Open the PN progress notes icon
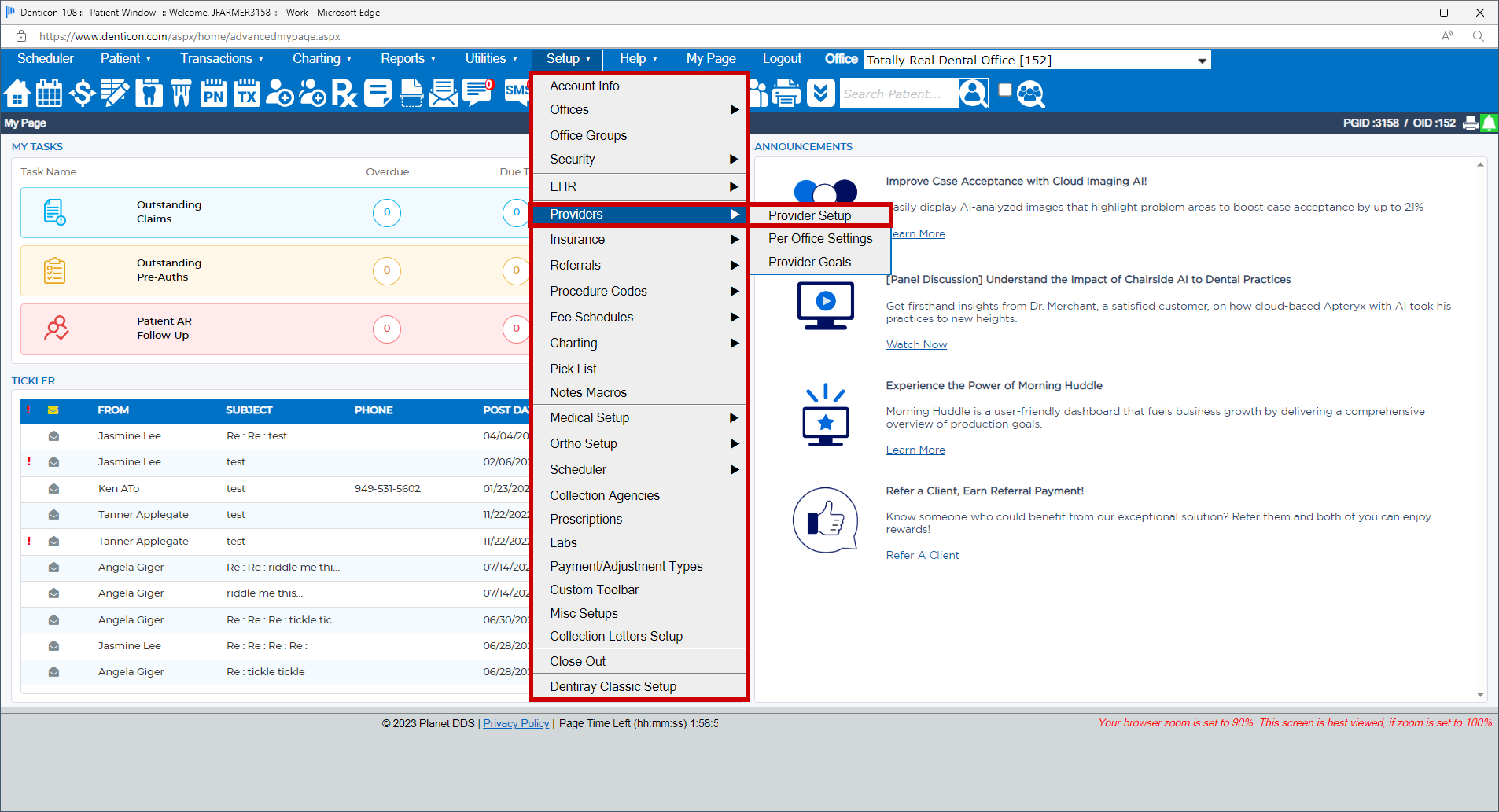 (213, 94)
